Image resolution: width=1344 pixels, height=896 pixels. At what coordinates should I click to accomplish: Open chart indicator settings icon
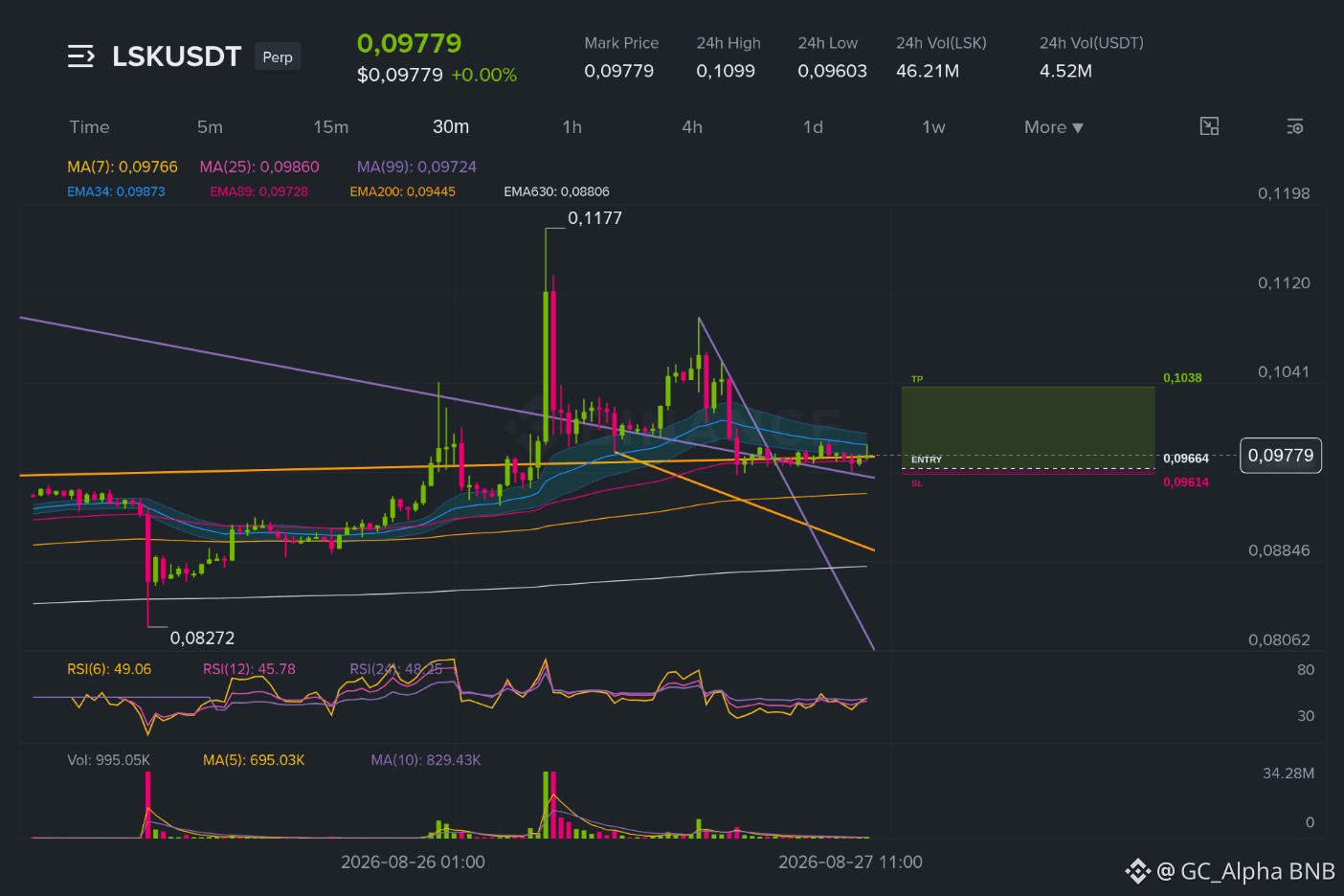coord(1295,126)
